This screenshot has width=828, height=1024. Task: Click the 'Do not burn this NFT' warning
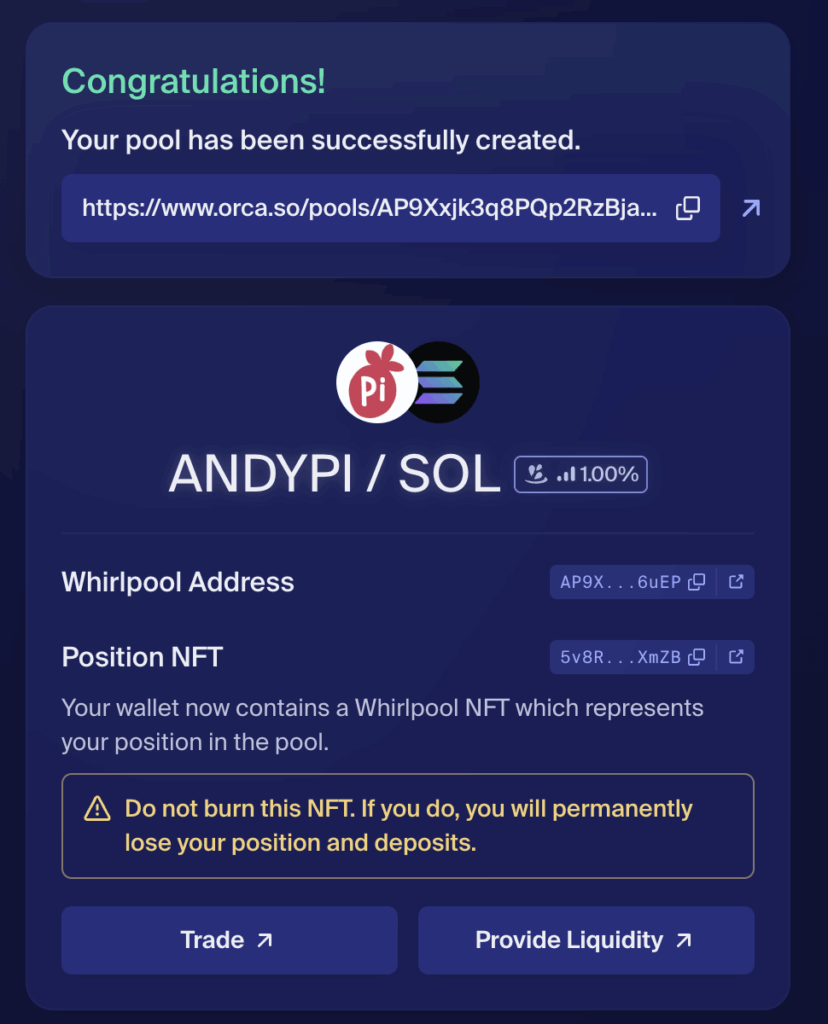[x=407, y=826]
